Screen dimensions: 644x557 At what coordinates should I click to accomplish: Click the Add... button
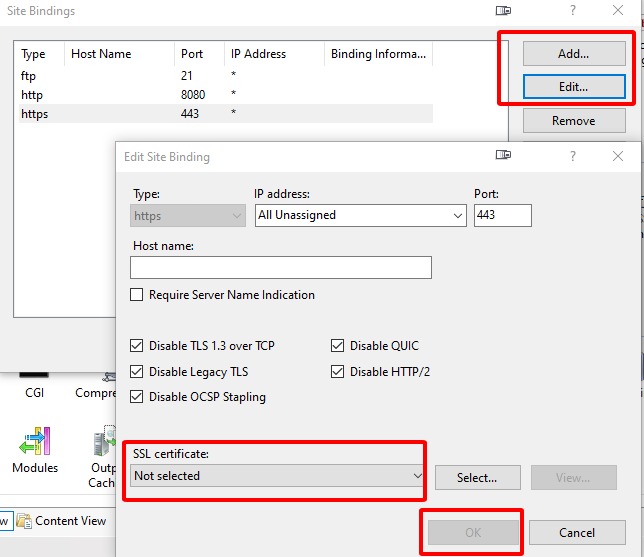574,53
